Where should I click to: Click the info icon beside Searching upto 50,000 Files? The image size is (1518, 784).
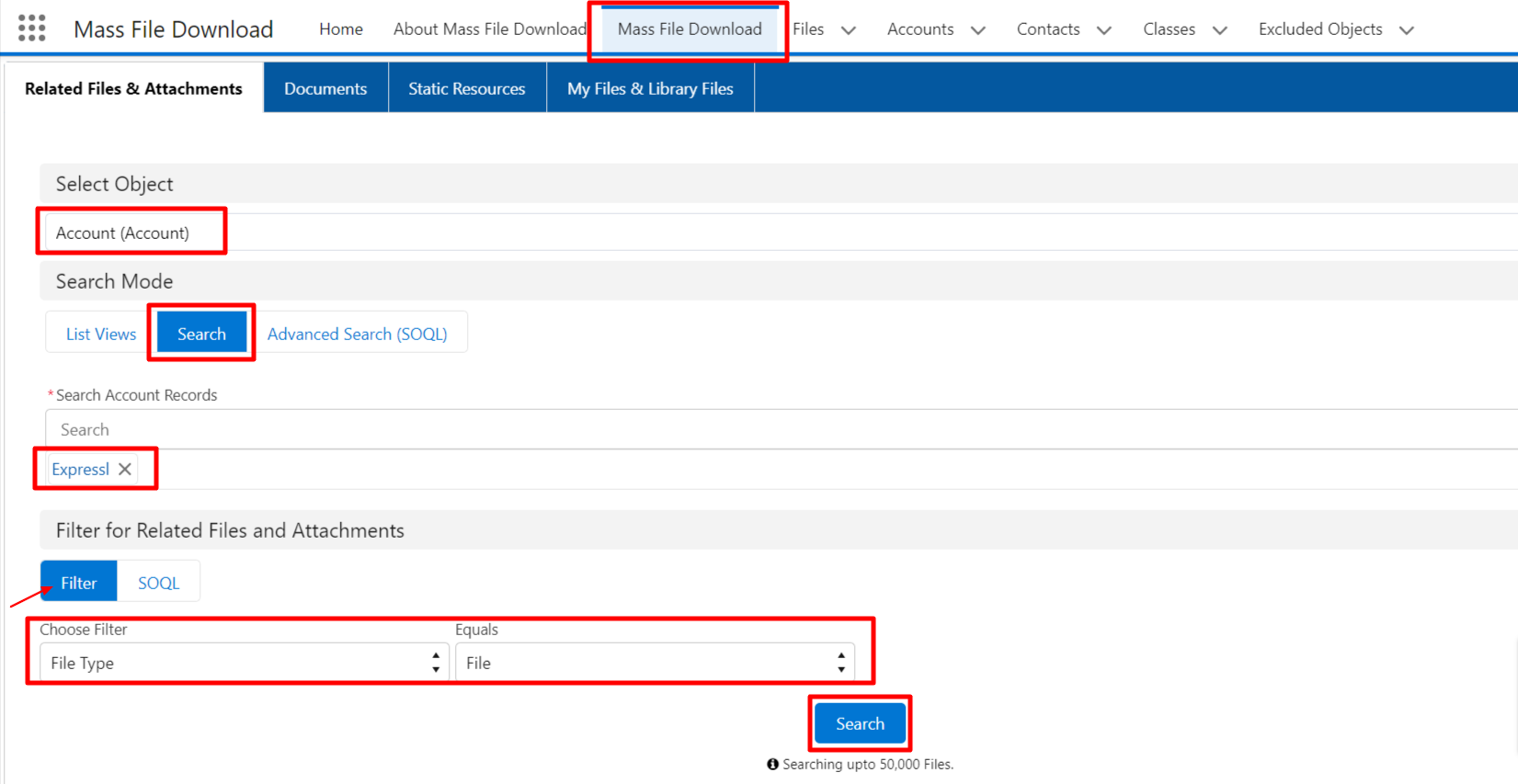(772, 764)
